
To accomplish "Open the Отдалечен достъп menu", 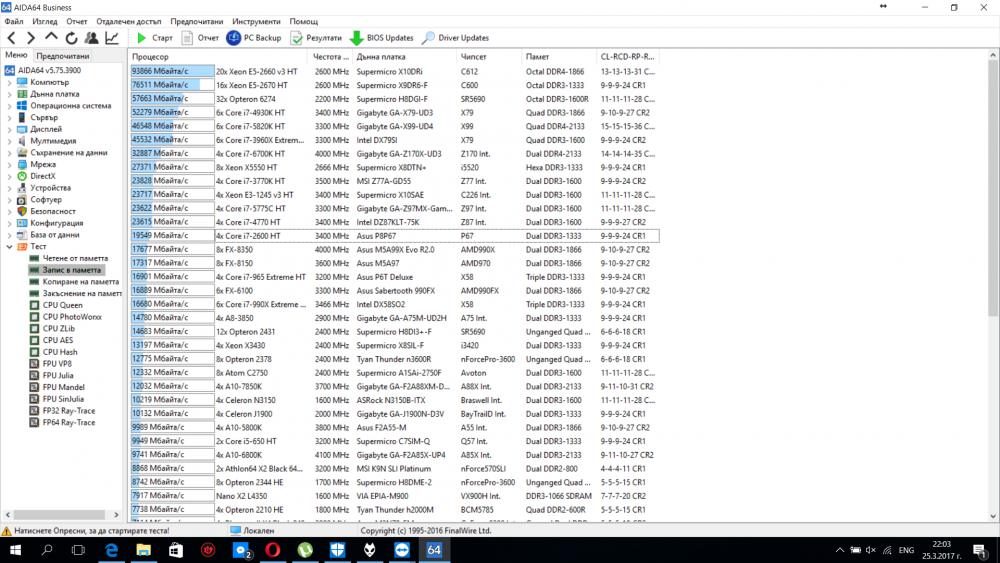I will point(129,21).
